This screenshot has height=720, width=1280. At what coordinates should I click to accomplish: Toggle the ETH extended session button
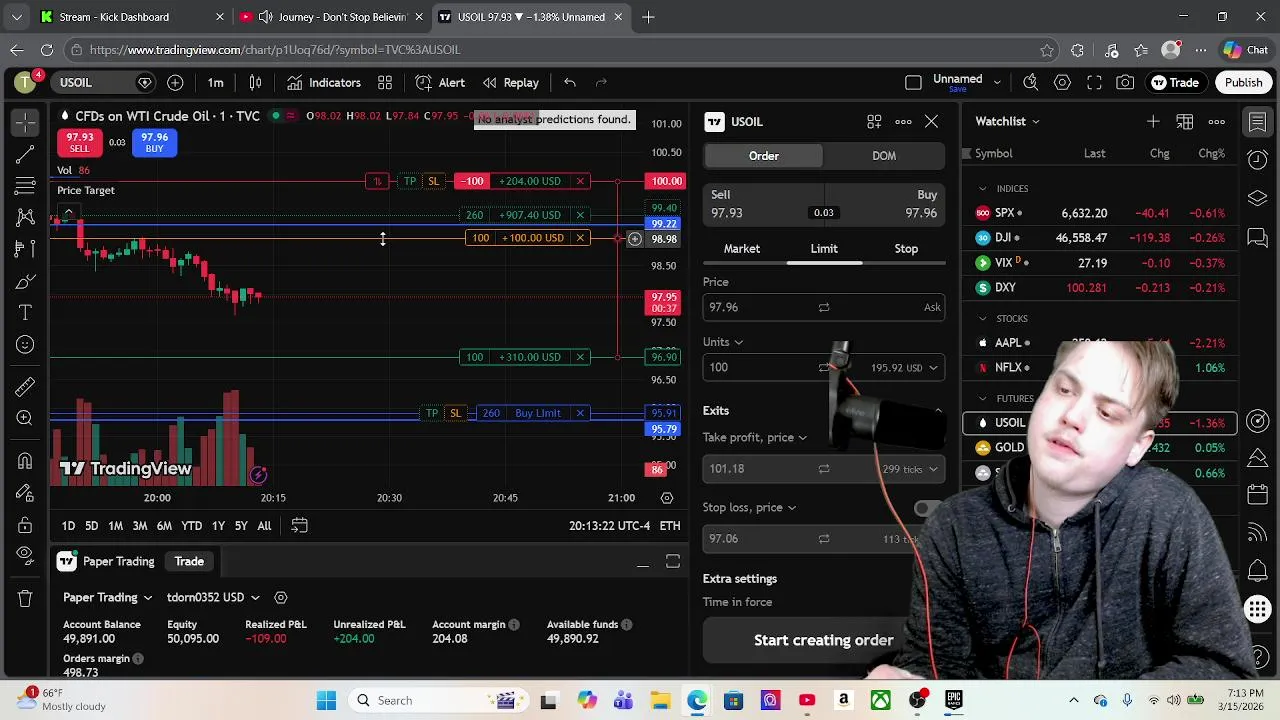pos(670,525)
